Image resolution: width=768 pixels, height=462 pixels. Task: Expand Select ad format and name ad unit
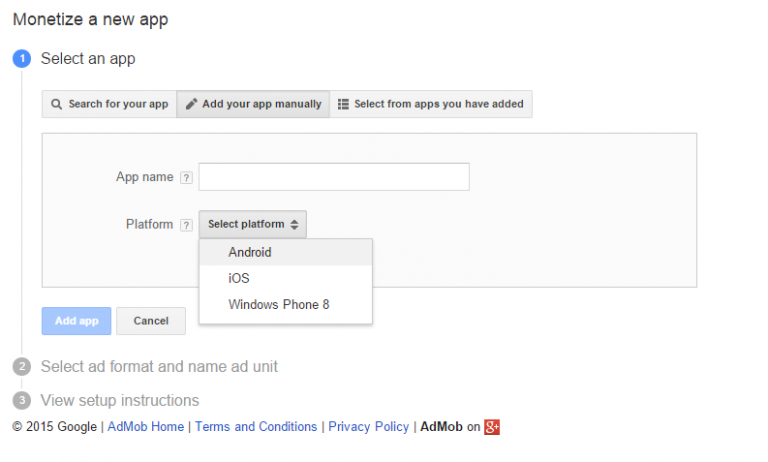(159, 367)
